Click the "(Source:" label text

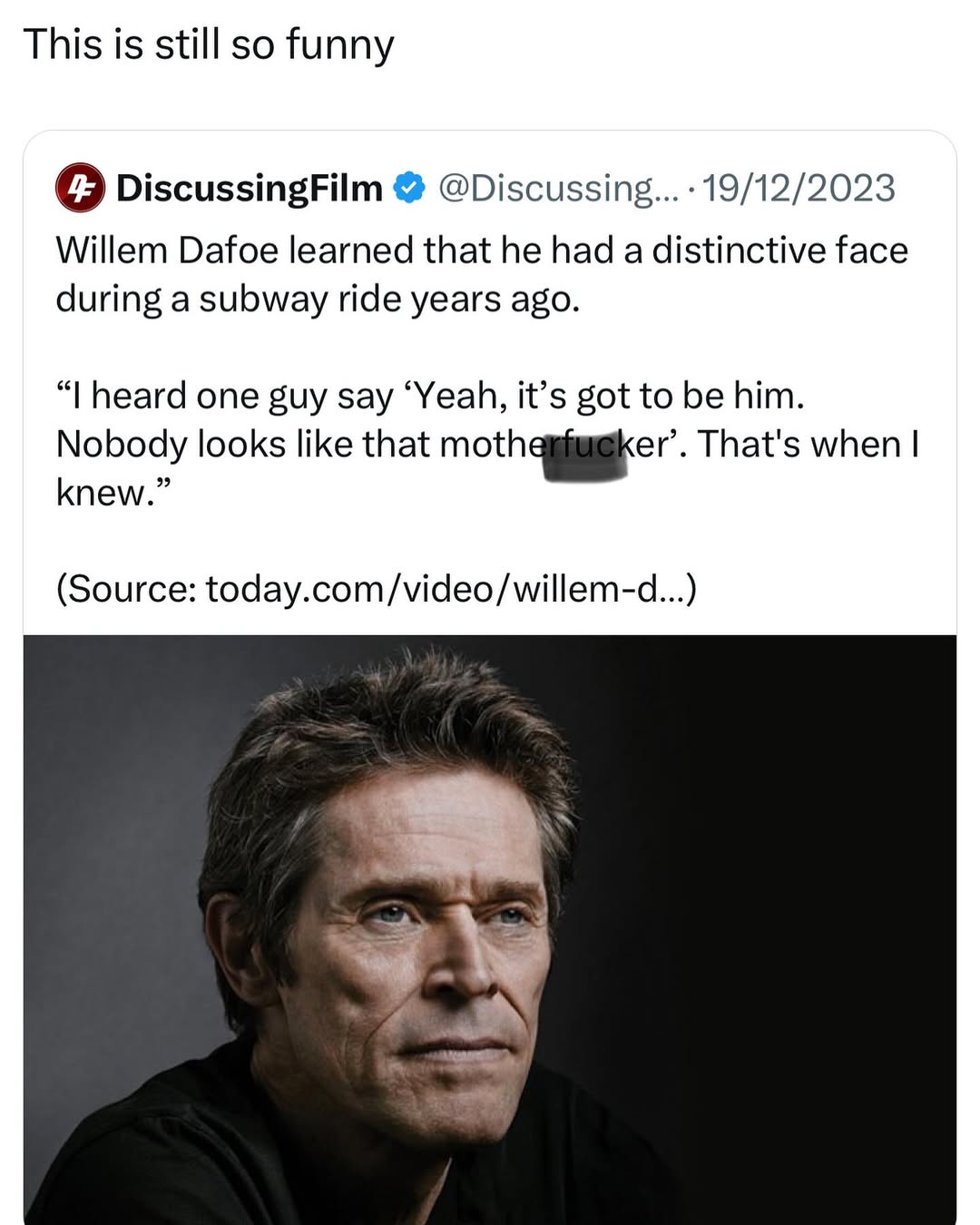pos(126,589)
